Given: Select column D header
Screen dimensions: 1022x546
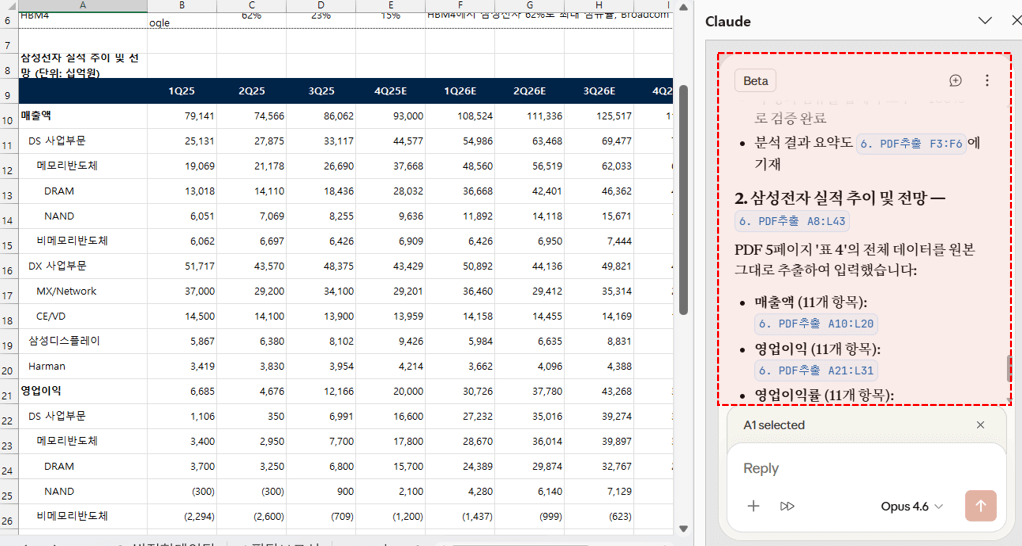Looking at the screenshot, I should tap(321, 5).
